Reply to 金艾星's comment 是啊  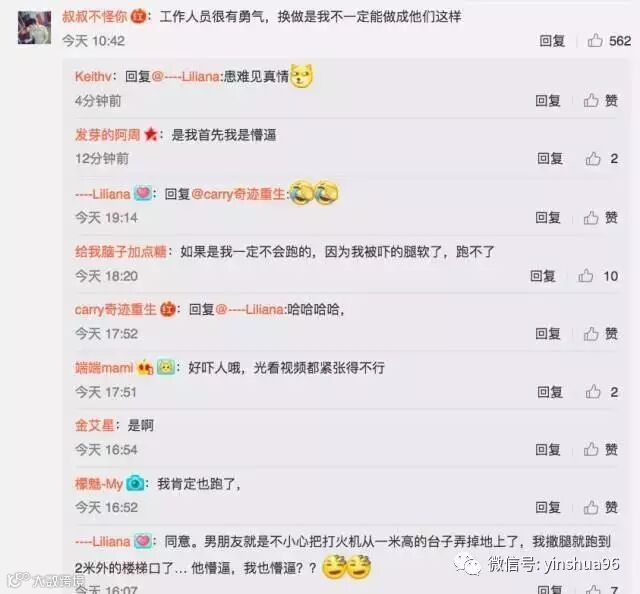(548, 449)
